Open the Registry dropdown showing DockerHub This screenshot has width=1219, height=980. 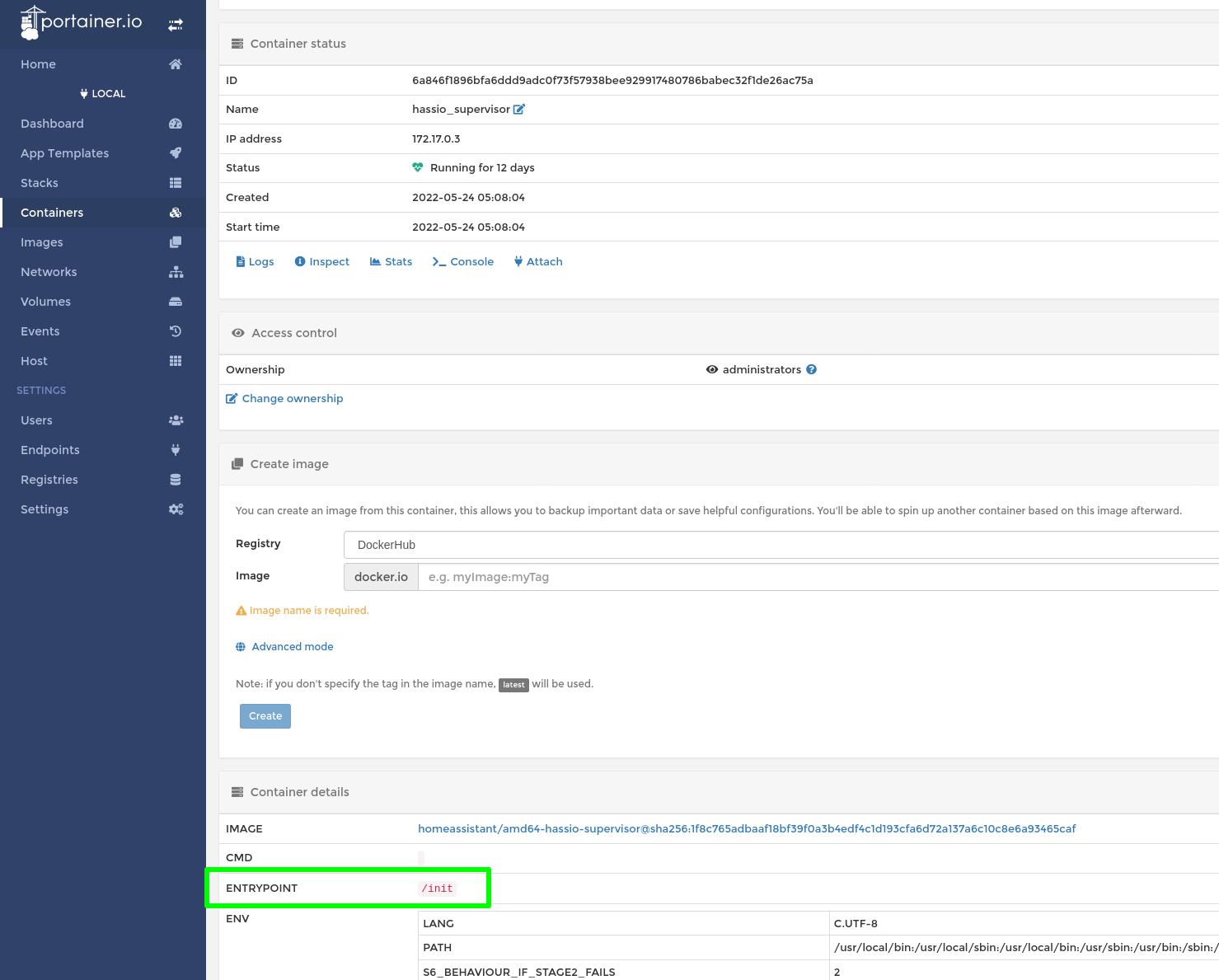[x=780, y=544]
